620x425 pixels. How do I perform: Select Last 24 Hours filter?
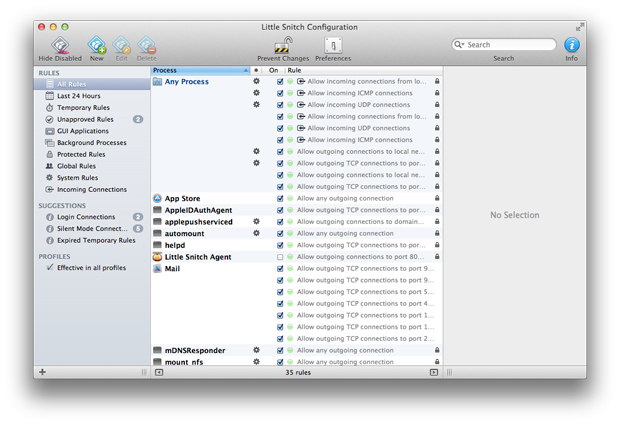coord(78,96)
